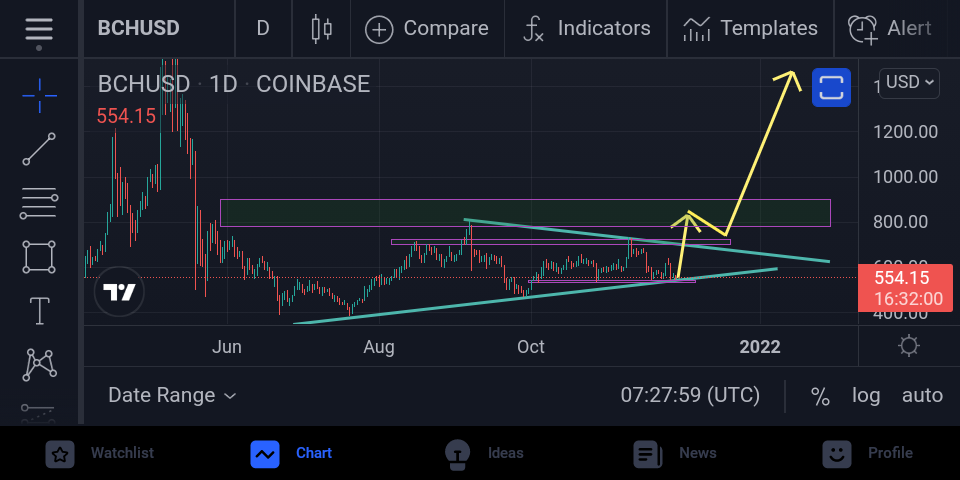
Task: Switch to the Ideas tab
Action: point(484,454)
